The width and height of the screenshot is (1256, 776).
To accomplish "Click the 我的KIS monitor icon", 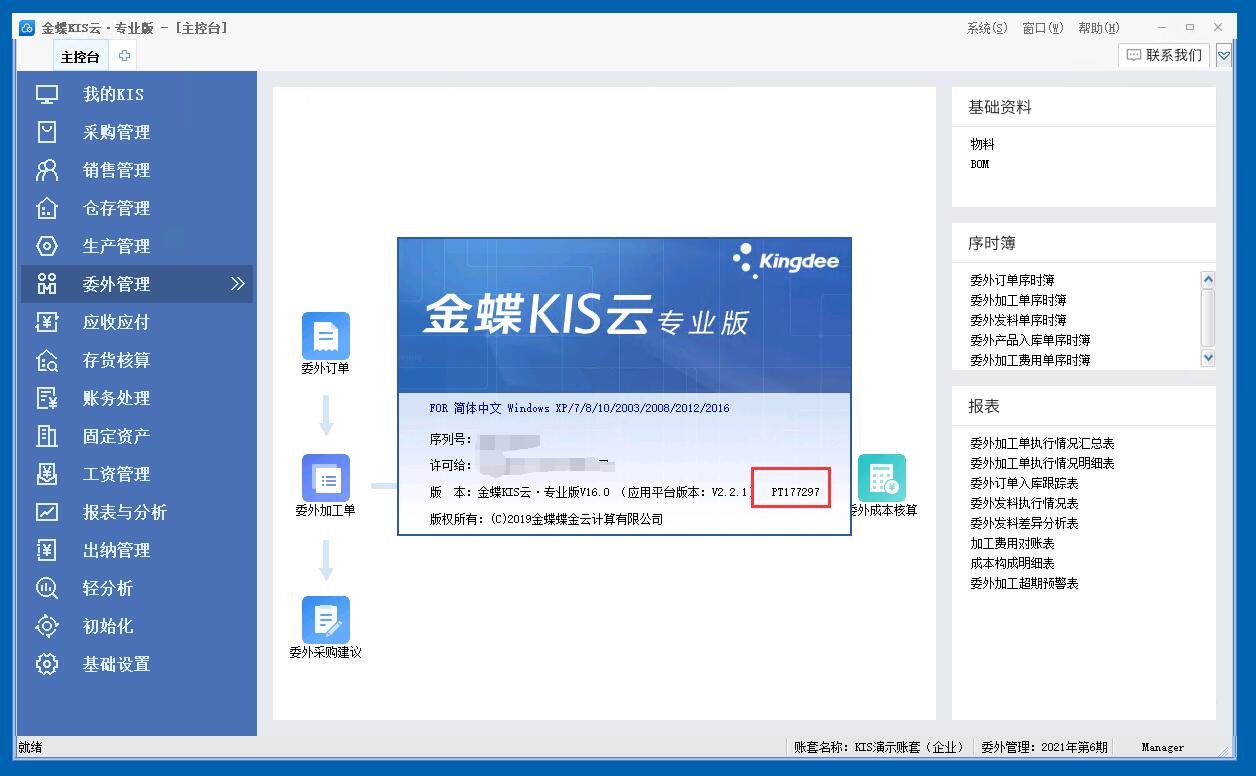I will point(47,94).
